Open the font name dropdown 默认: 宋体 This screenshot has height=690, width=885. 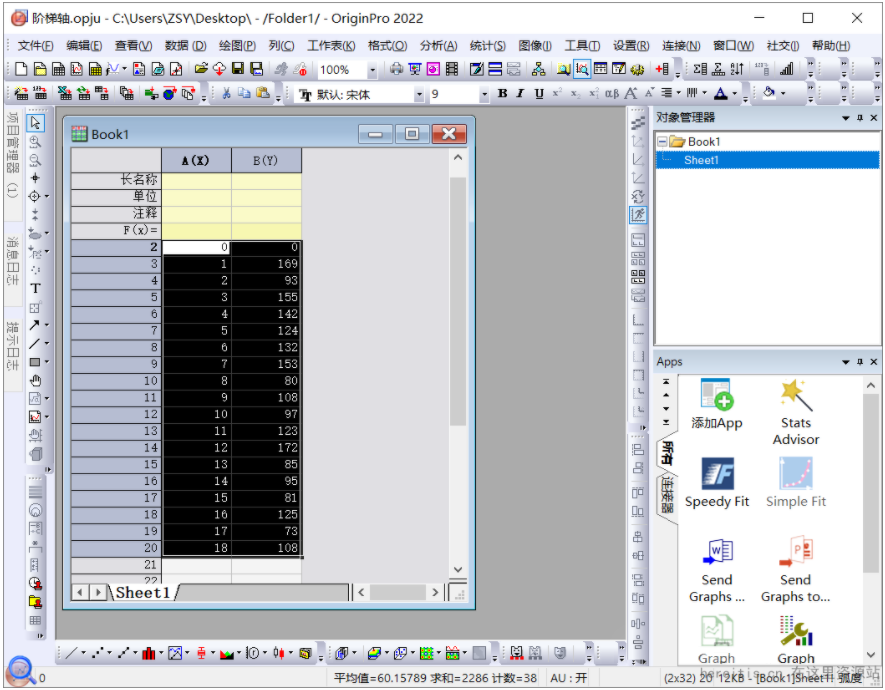[419, 94]
